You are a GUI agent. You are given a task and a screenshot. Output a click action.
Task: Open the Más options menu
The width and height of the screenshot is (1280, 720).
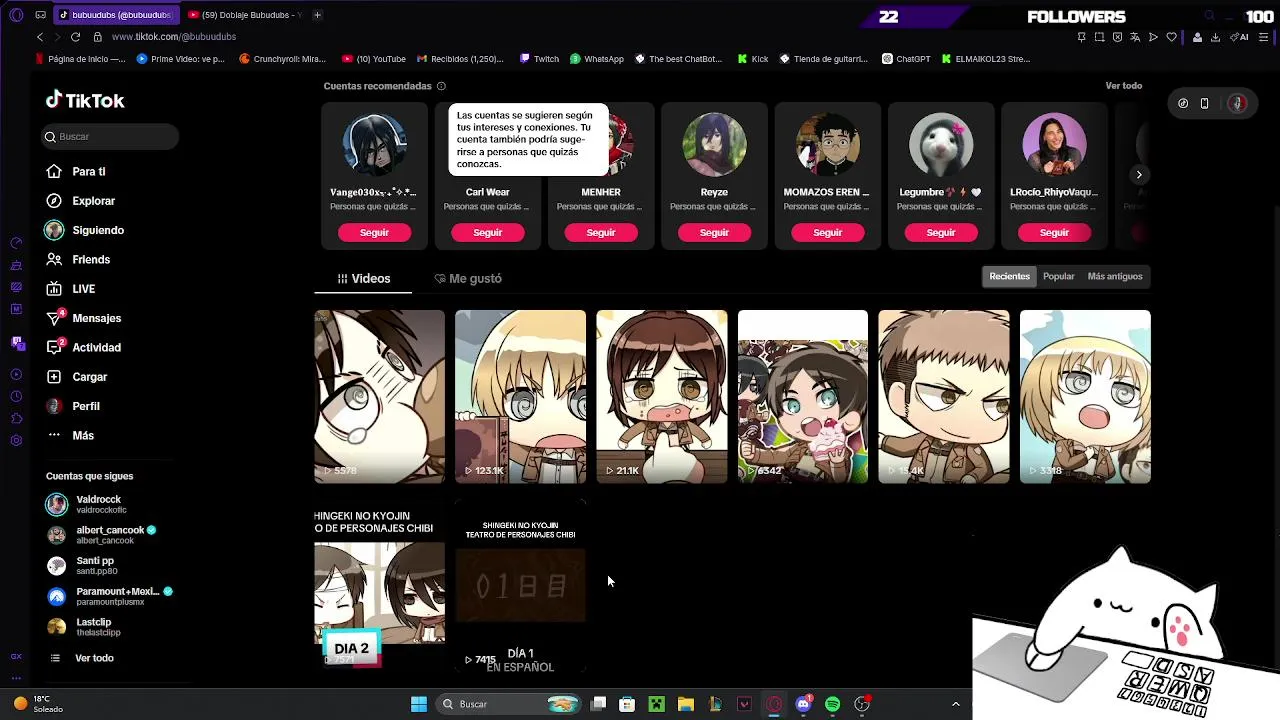pos(70,436)
